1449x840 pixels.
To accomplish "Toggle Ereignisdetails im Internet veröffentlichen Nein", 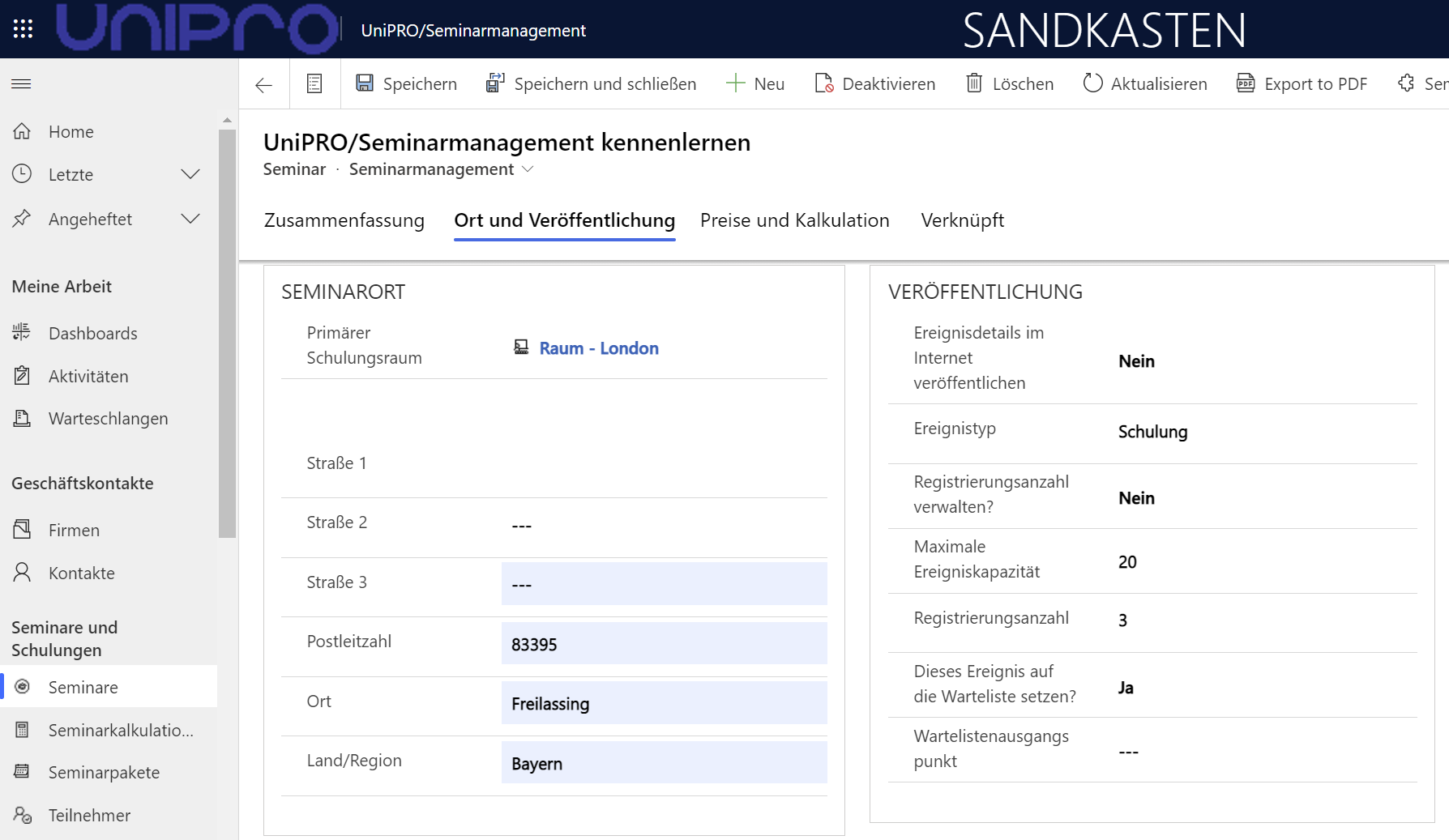I will [1136, 361].
